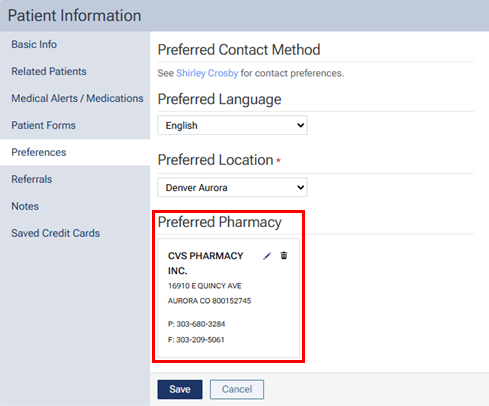Click the Patient Information title
Screen dimensions: 489x406
tap(75, 16)
